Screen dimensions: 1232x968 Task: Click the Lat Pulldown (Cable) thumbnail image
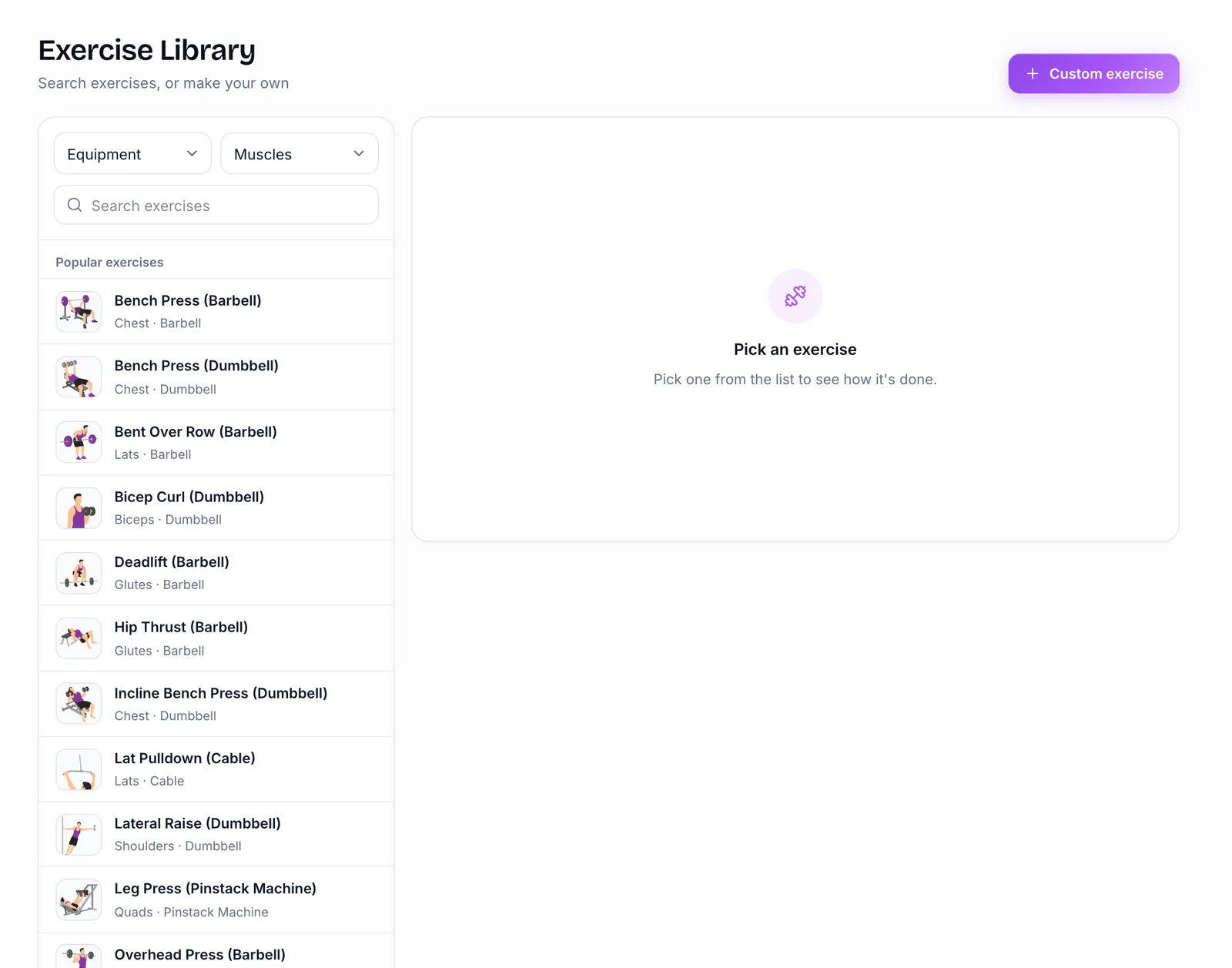[79, 769]
